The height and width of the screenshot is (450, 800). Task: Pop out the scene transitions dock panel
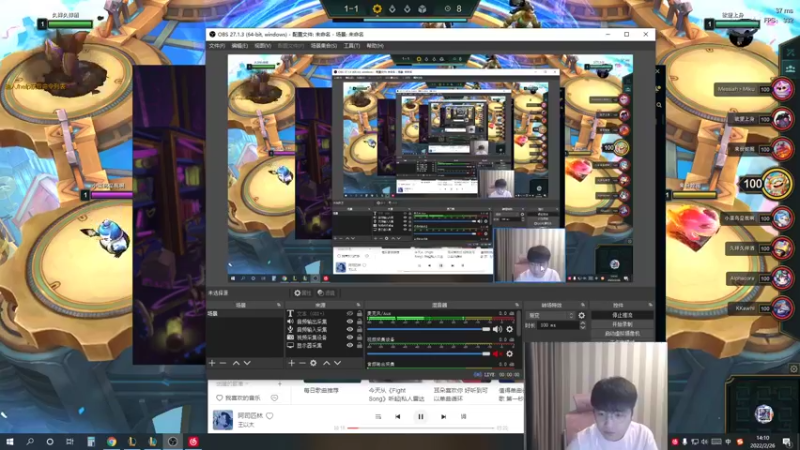[x=583, y=305]
